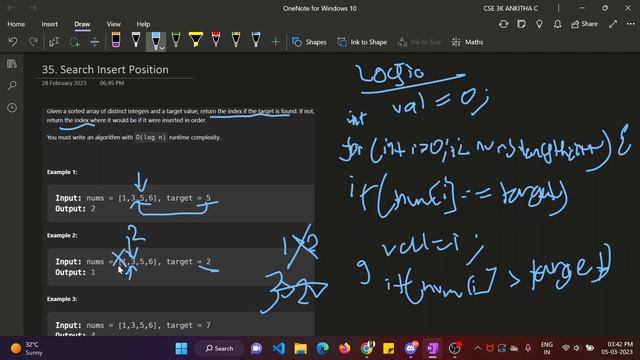The width and height of the screenshot is (640, 360).
Task: Expand hidden system tray icons
Action: tap(477, 348)
